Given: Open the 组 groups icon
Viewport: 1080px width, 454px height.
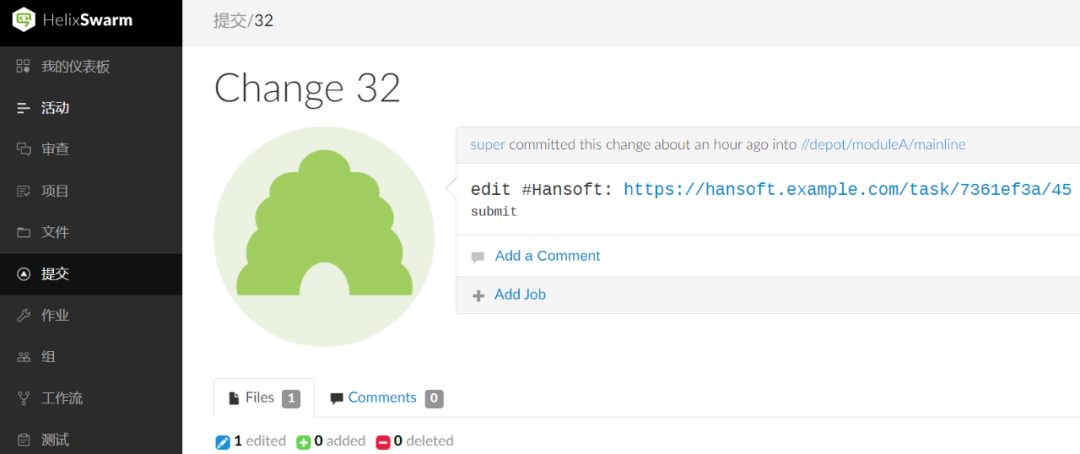Looking at the screenshot, I should pos(24,357).
